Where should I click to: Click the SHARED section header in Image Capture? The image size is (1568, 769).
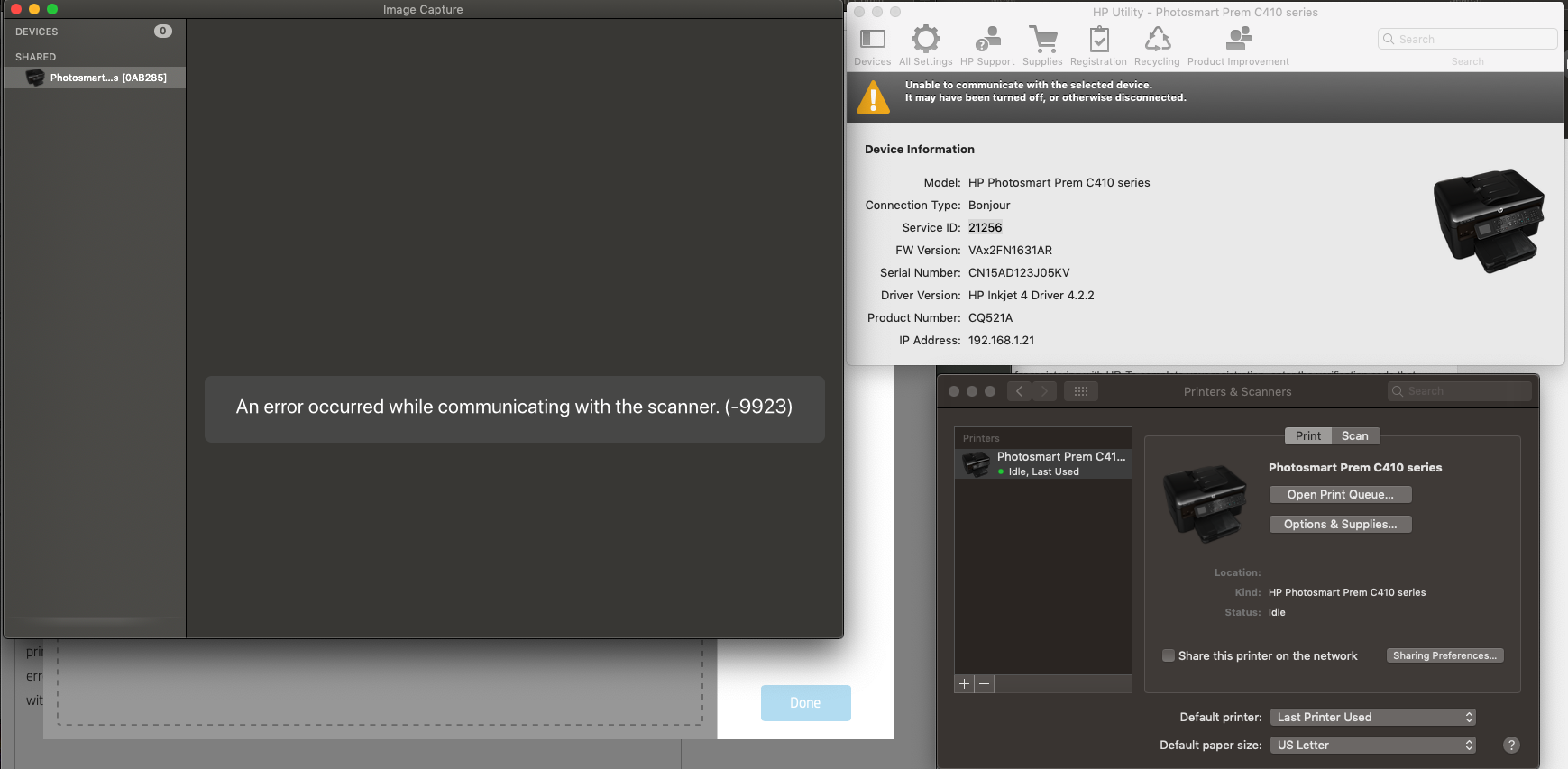point(35,57)
